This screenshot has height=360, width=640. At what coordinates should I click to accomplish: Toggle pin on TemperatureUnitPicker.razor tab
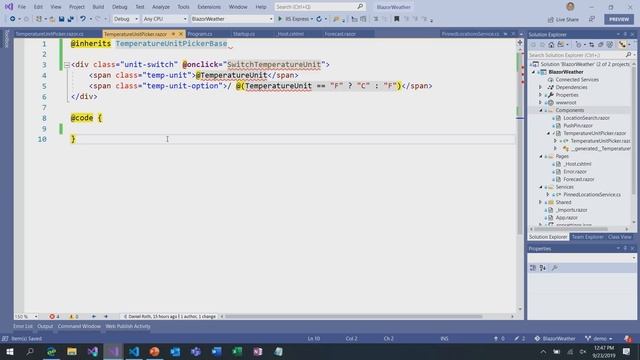pyautogui.click(x=173, y=34)
